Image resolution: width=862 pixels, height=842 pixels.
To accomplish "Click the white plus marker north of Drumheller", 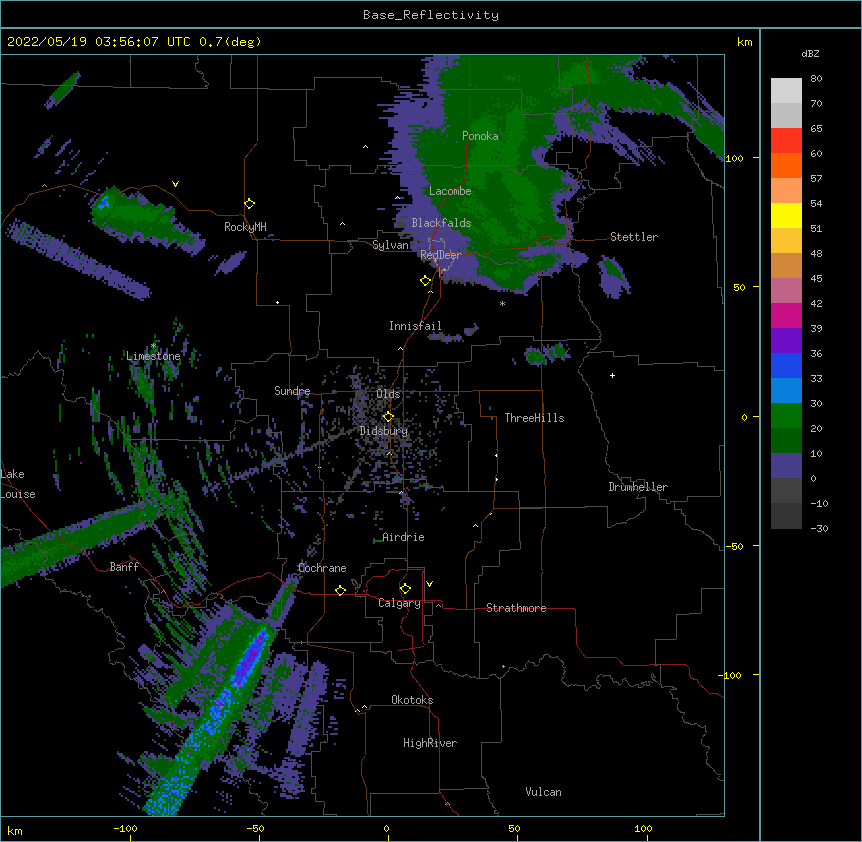I will point(612,375).
